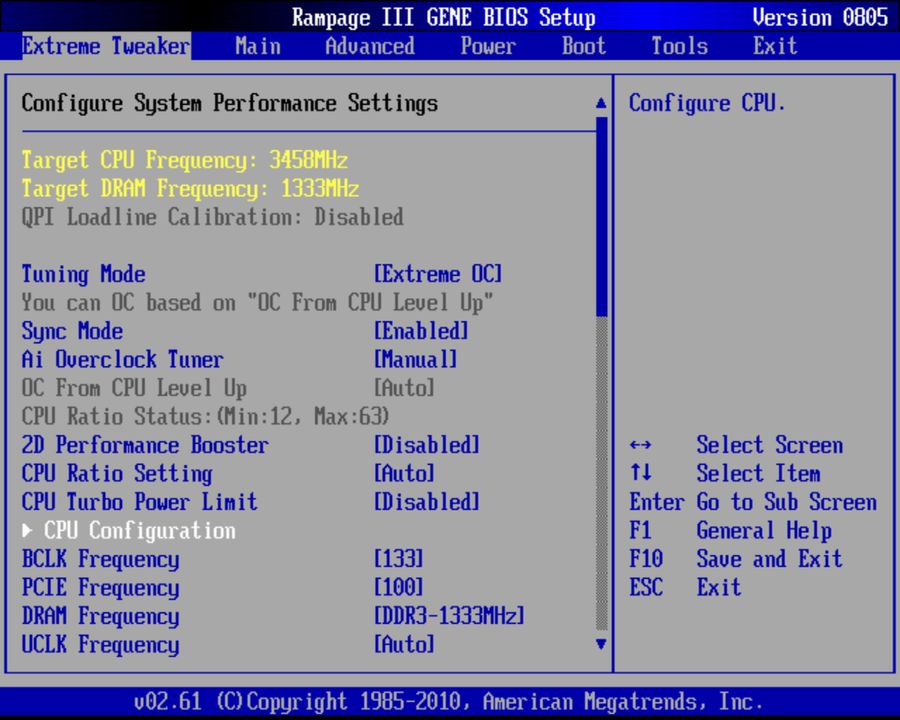This screenshot has width=900, height=720.
Task: Click the scroll down arrow of settings list
Action: [601, 644]
